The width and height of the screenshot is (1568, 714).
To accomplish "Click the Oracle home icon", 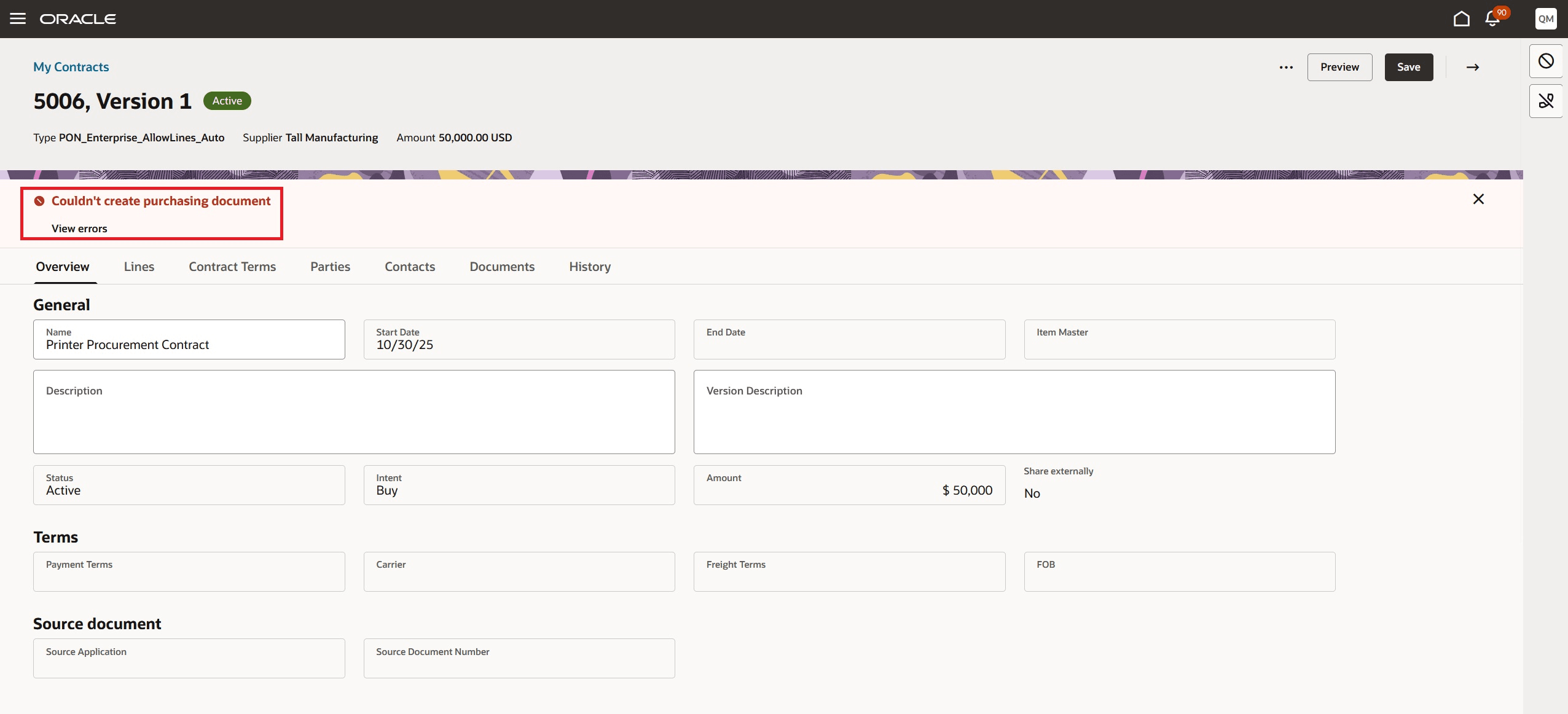I will (1461, 18).
